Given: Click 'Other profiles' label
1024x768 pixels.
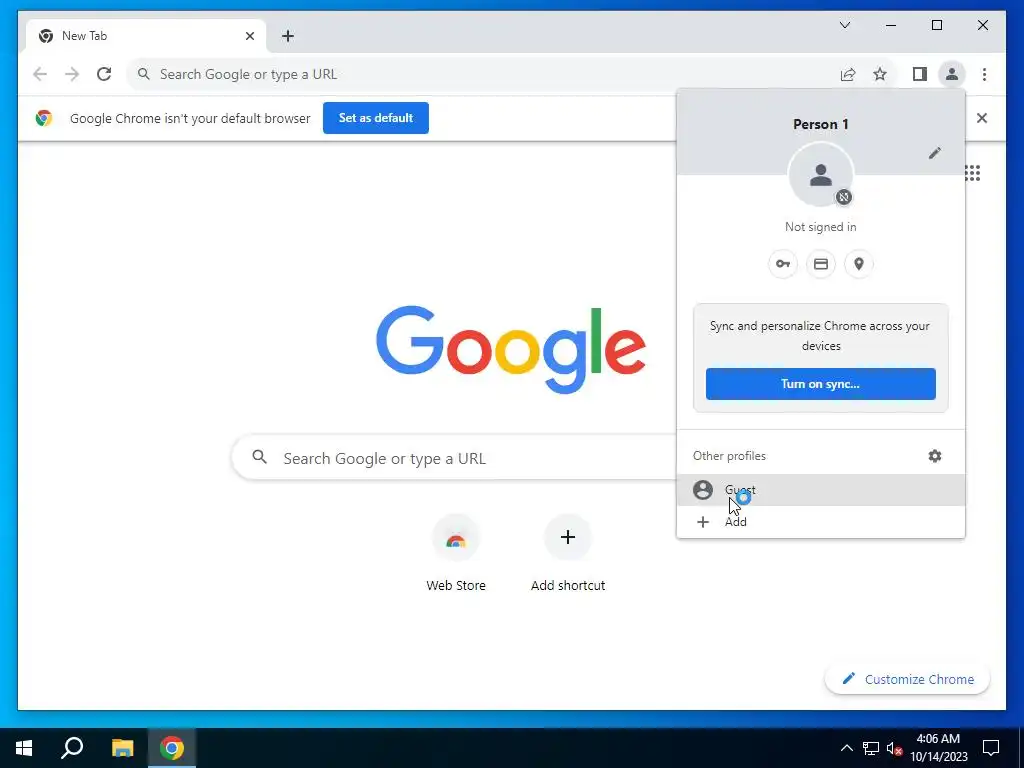Looking at the screenshot, I should 729,456.
